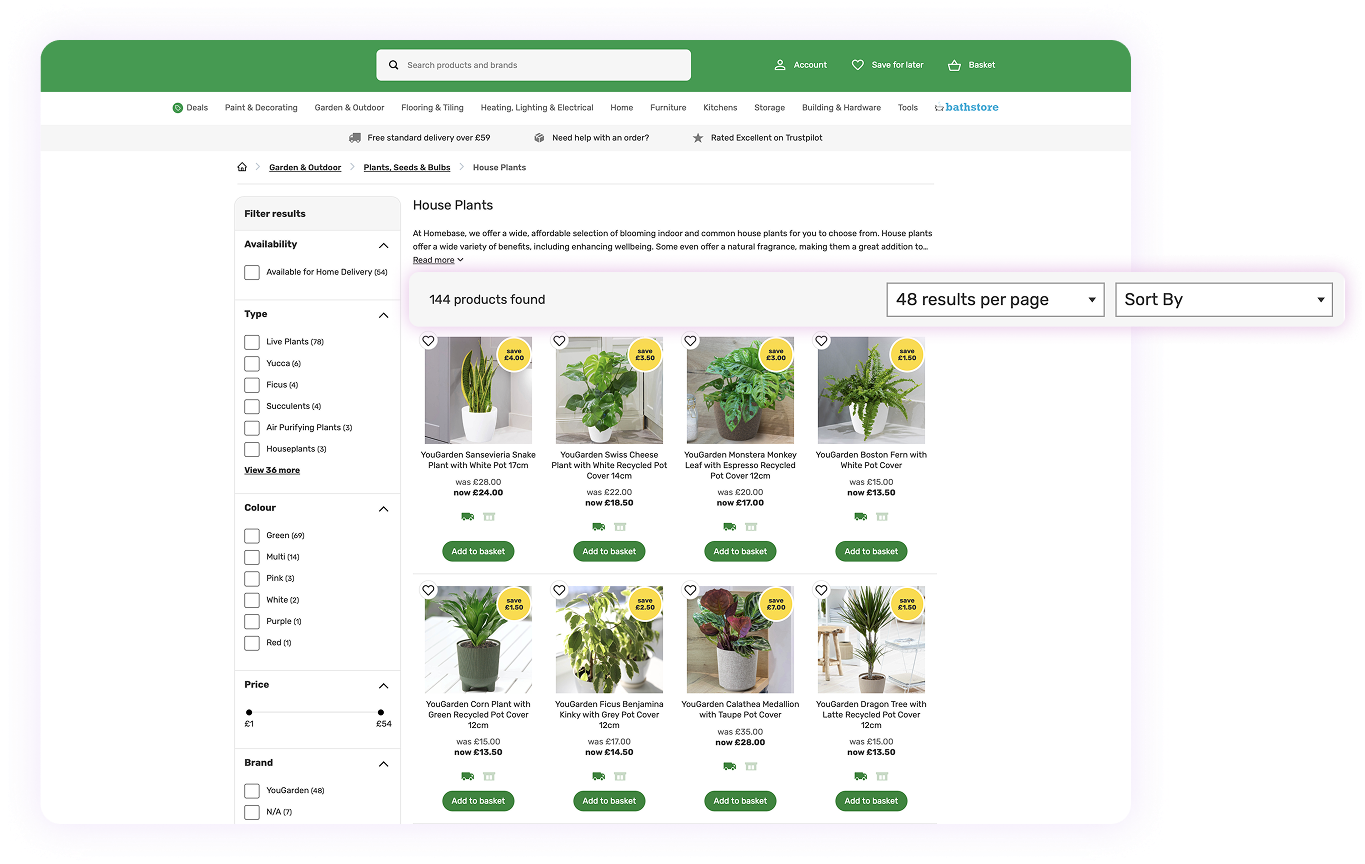Tick the Ficus type checkbox
The height and width of the screenshot is (864, 1365).
click(x=252, y=385)
